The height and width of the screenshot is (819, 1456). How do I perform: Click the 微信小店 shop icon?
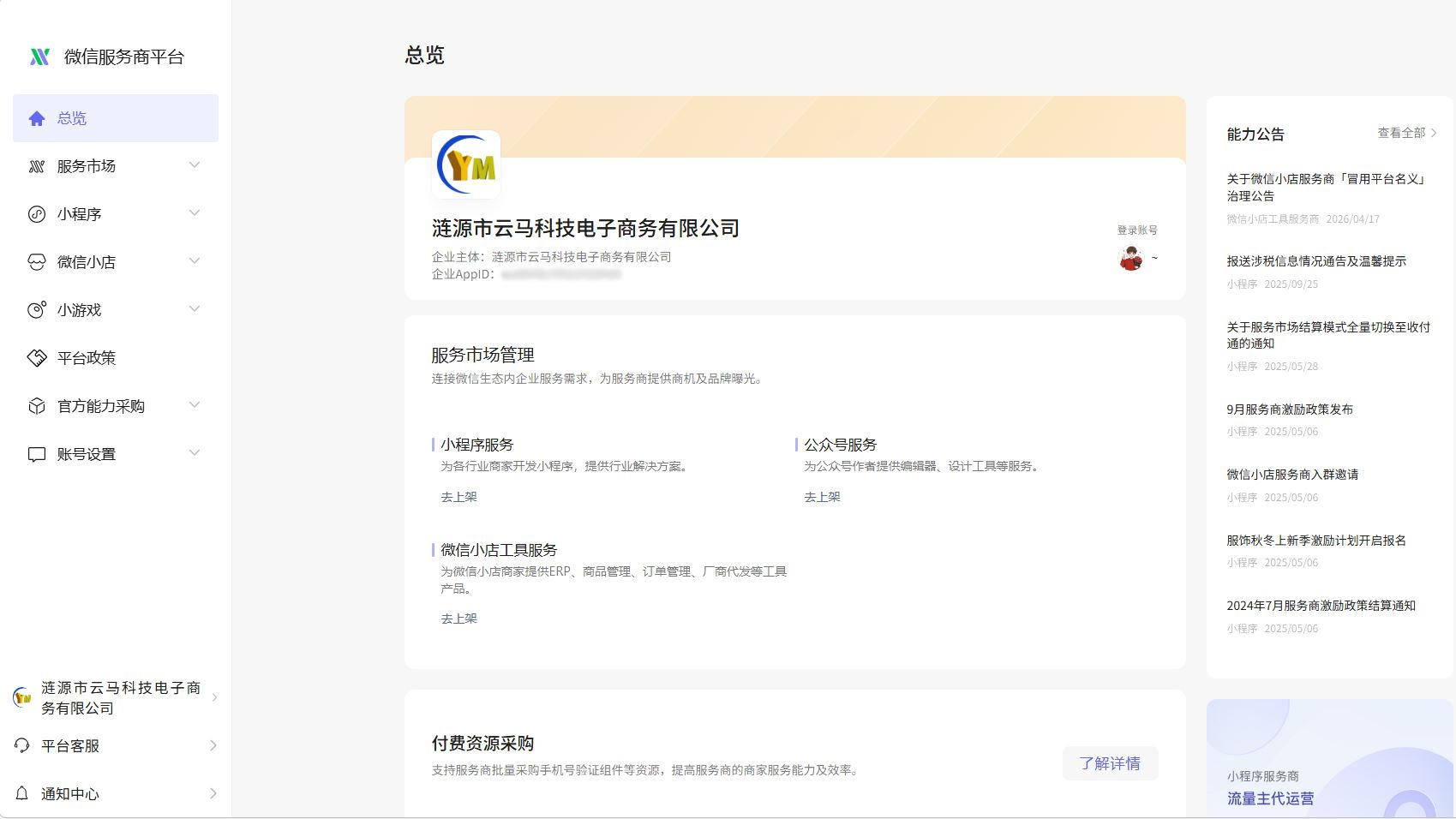point(37,262)
